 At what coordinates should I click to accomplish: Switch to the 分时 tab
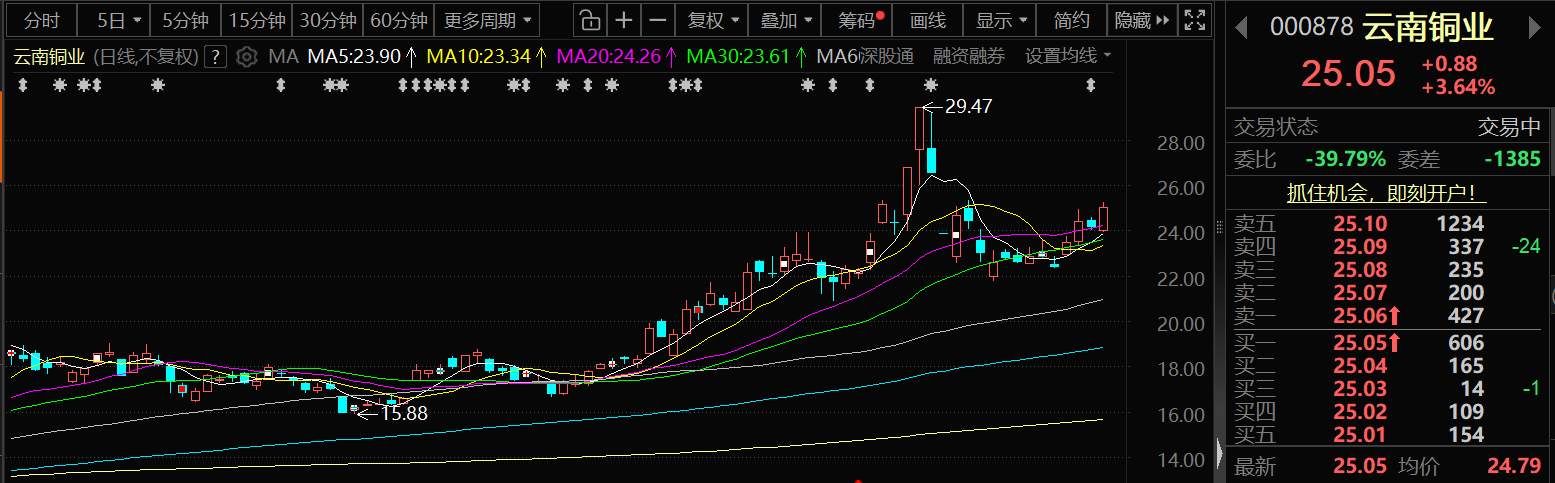click(42, 20)
